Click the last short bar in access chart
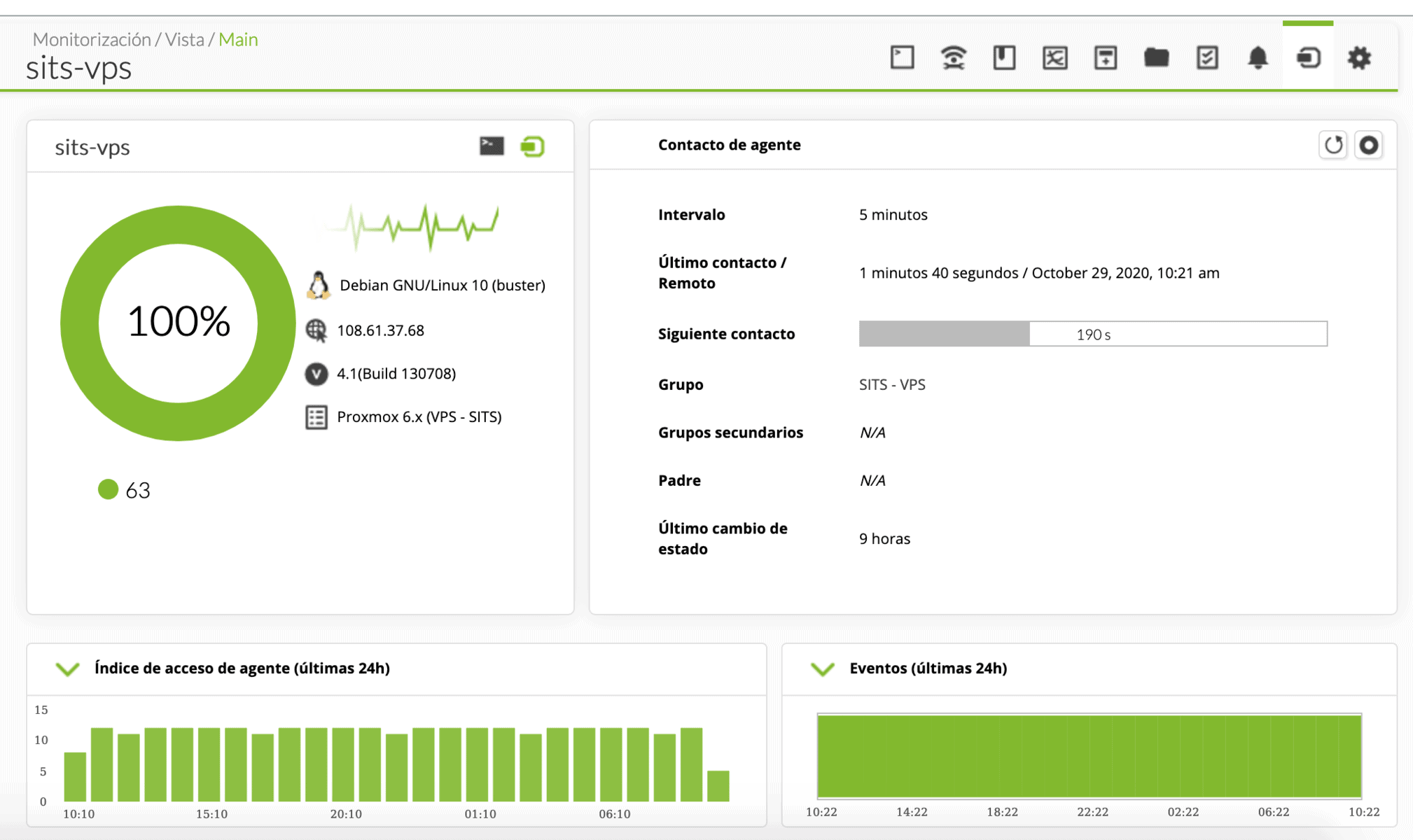 (x=718, y=785)
